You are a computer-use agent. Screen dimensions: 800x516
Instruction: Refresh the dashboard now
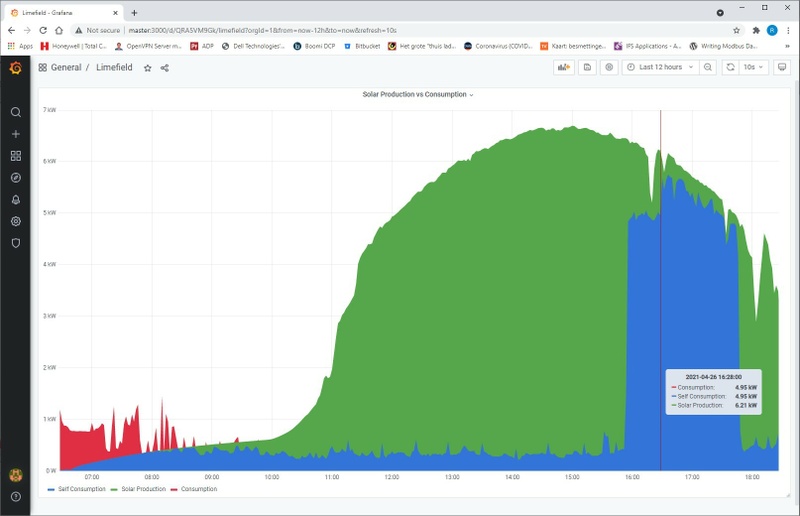(730, 67)
